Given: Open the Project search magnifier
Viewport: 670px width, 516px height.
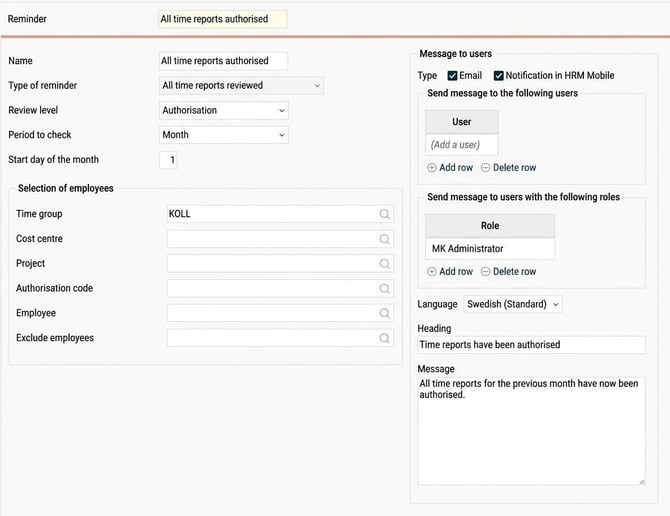Looking at the screenshot, I should click(x=384, y=264).
